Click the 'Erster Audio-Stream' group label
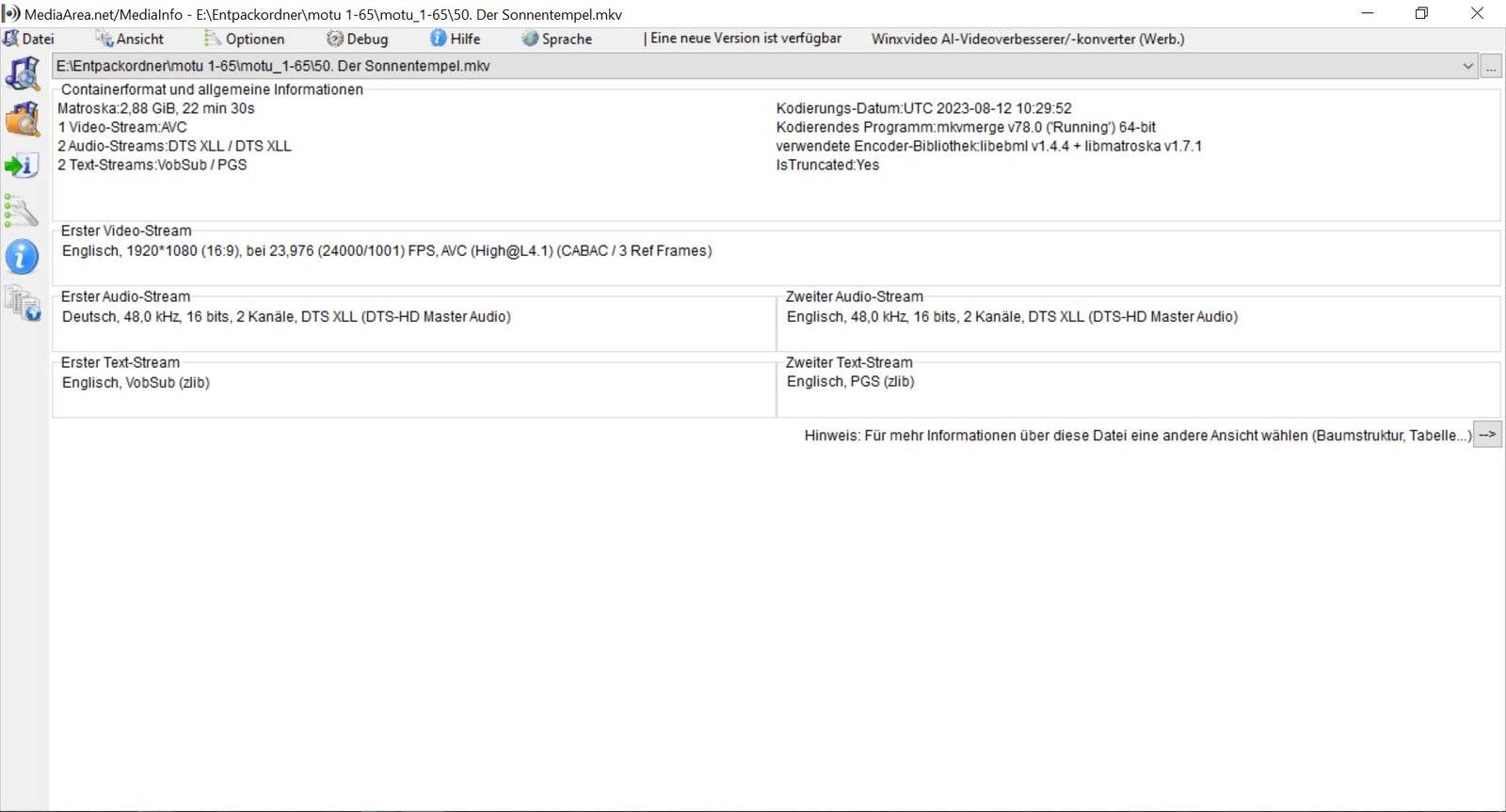Screen dimensions: 1506x812 pos(125,296)
